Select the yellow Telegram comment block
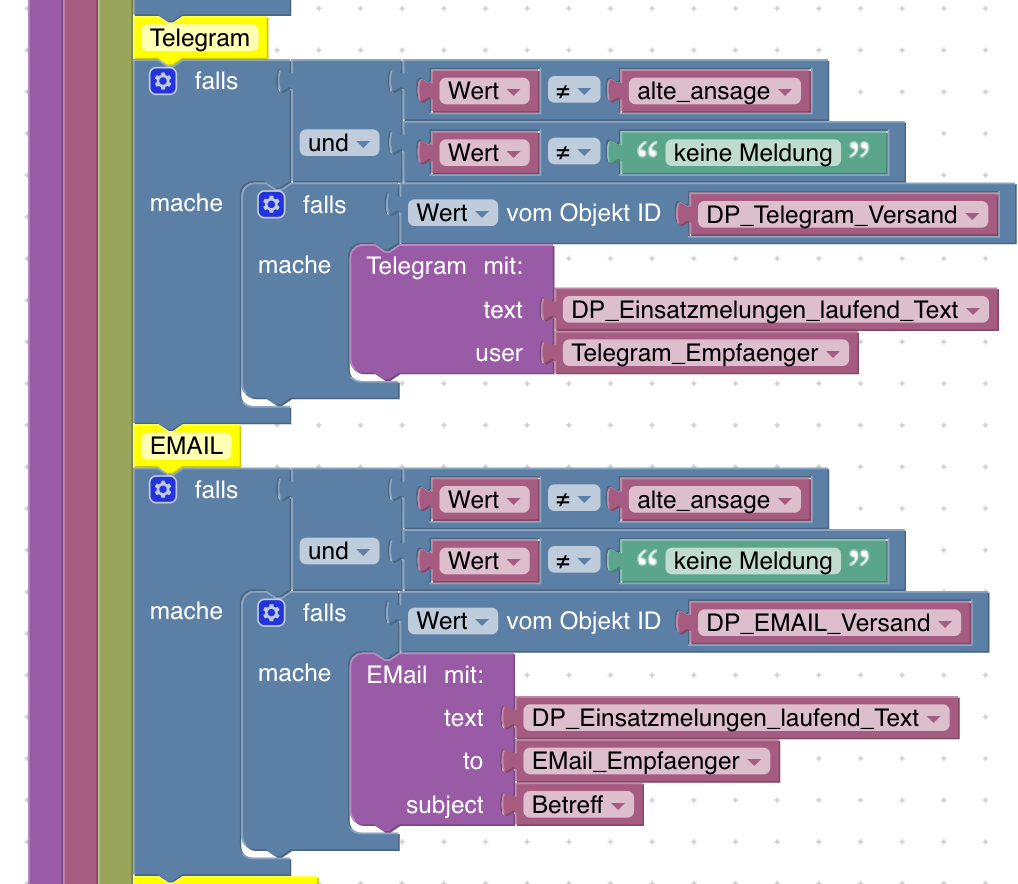This screenshot has width=1018, height=884. pyautogui.click(x=200, y=38)
